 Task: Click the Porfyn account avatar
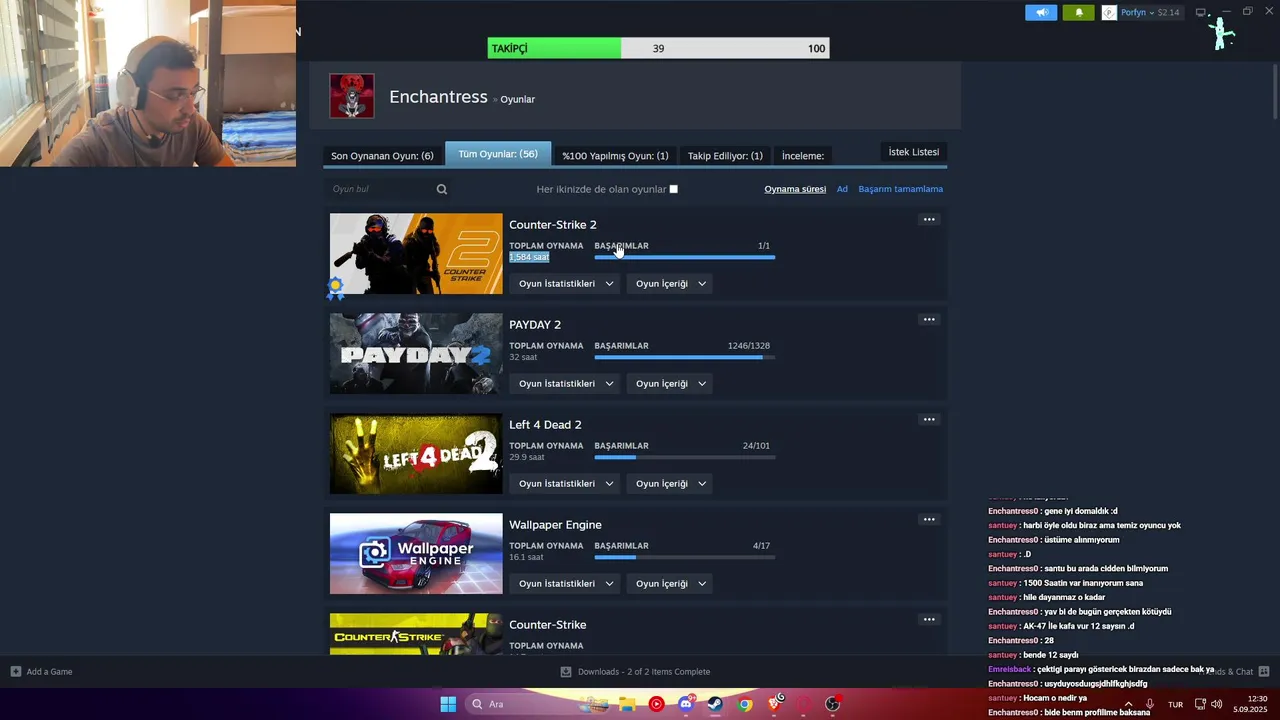[1109, 13]
